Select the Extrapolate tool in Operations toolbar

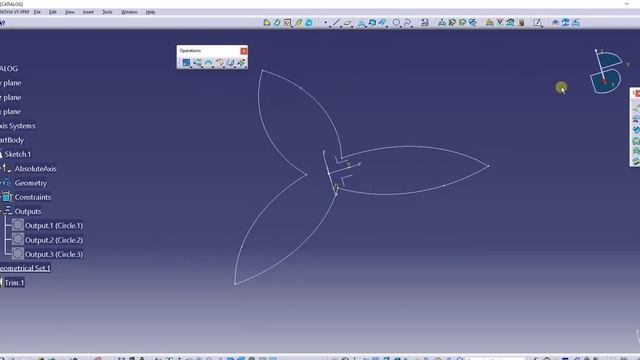coord(241,62)
